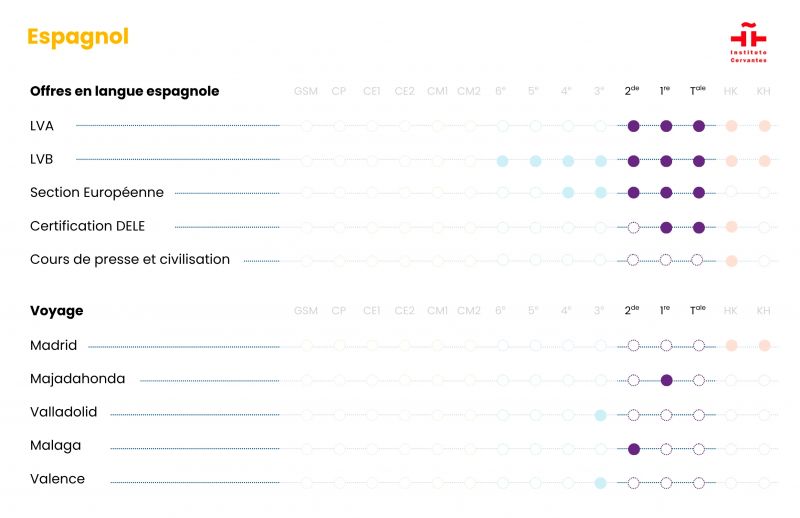800x518 pixels.
Task: Click the Valence light blue dot under 3e
Action: click(600, 483)
